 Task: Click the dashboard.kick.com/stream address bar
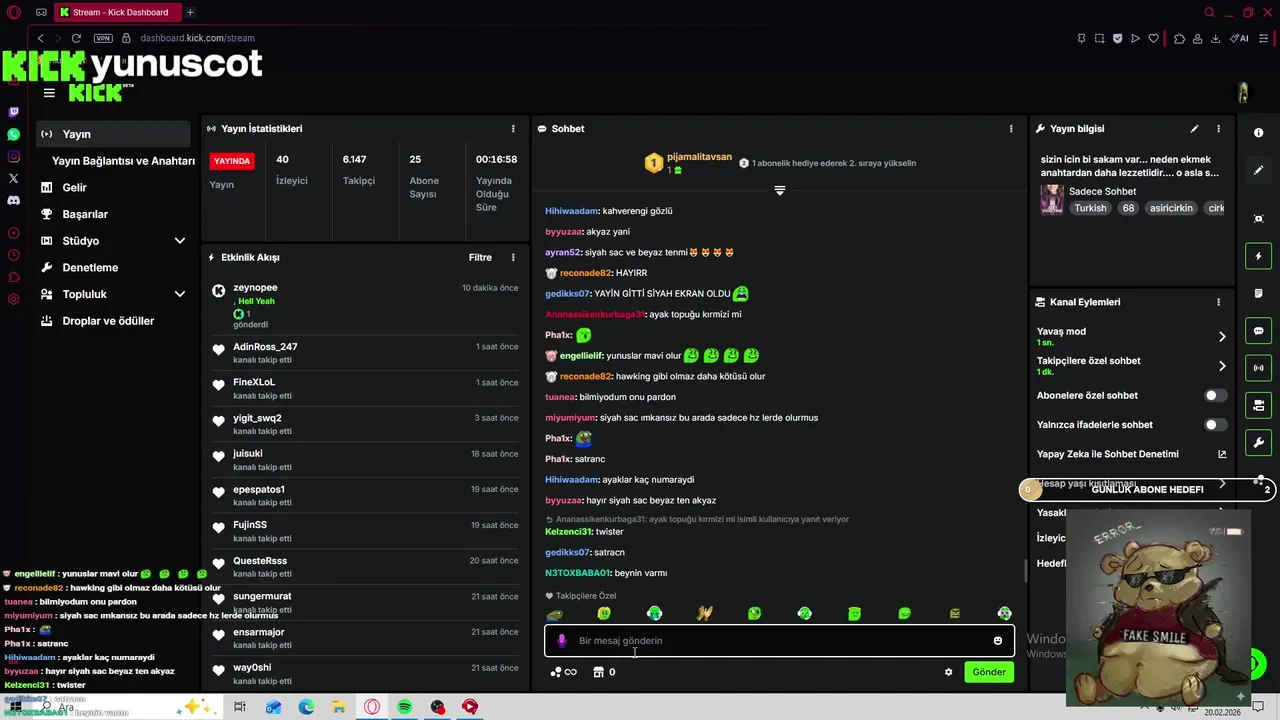pyautogui.click(x=197, y=38)
